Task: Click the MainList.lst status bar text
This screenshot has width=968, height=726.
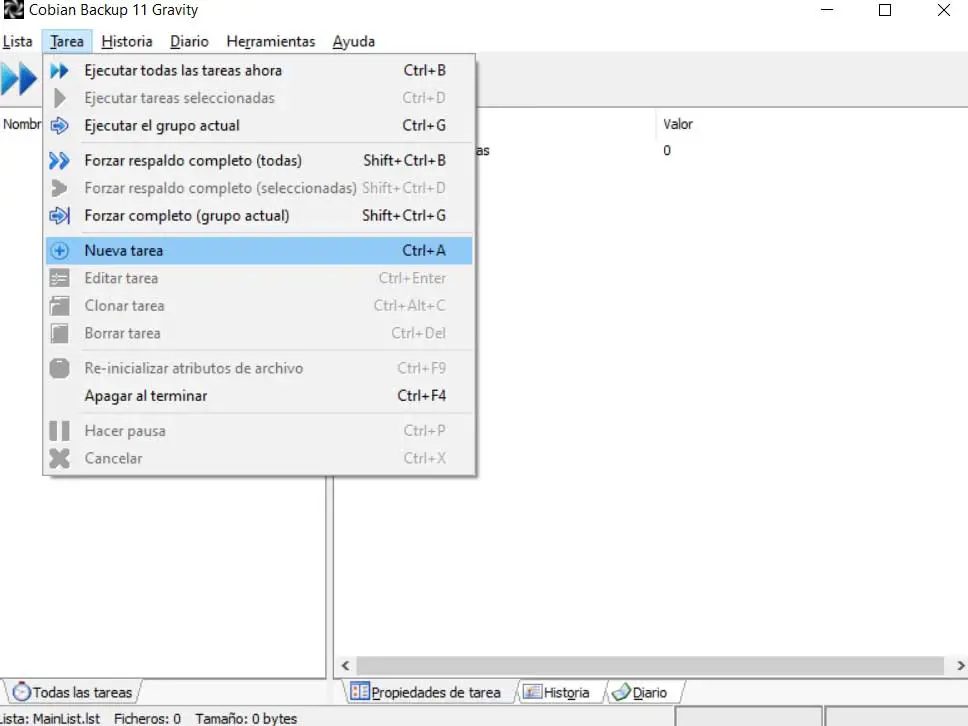Action: [x=50, y=719]
